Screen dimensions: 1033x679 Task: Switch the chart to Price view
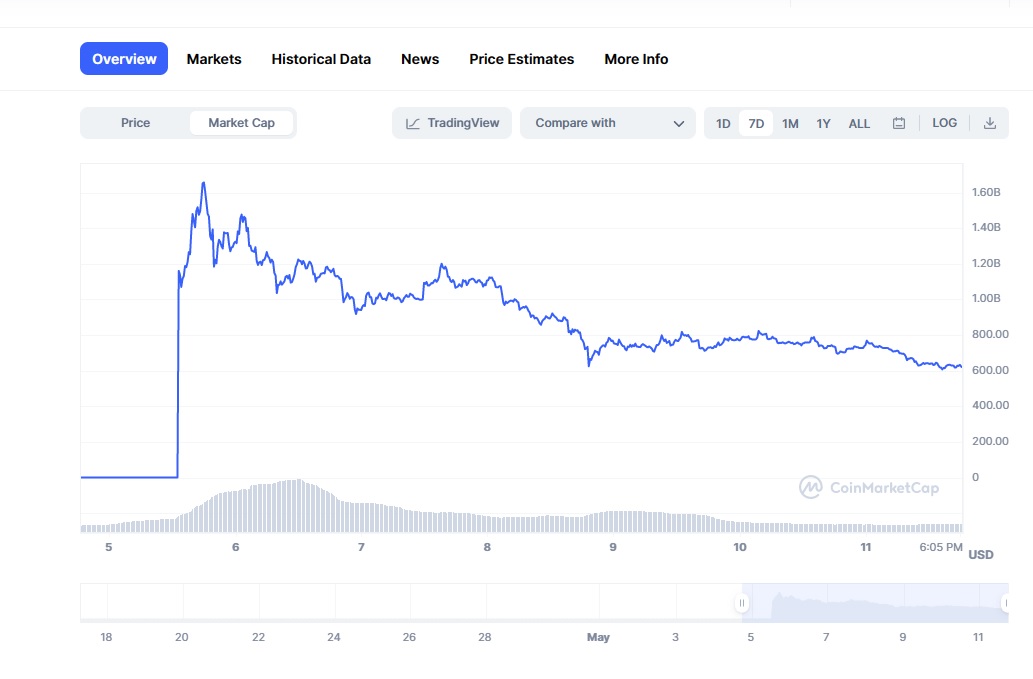tap(135, 122)
